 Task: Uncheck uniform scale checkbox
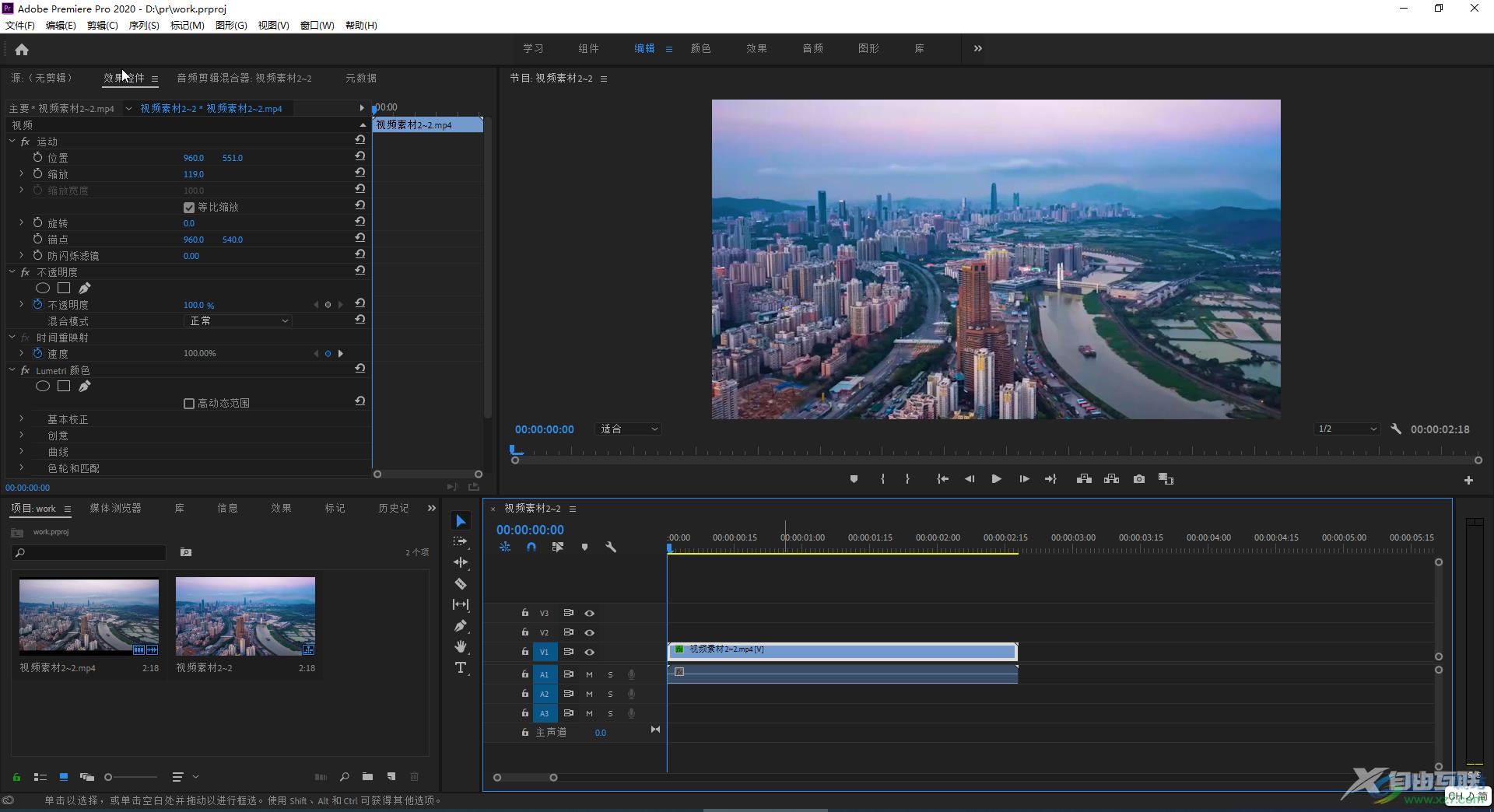[188, 208]
